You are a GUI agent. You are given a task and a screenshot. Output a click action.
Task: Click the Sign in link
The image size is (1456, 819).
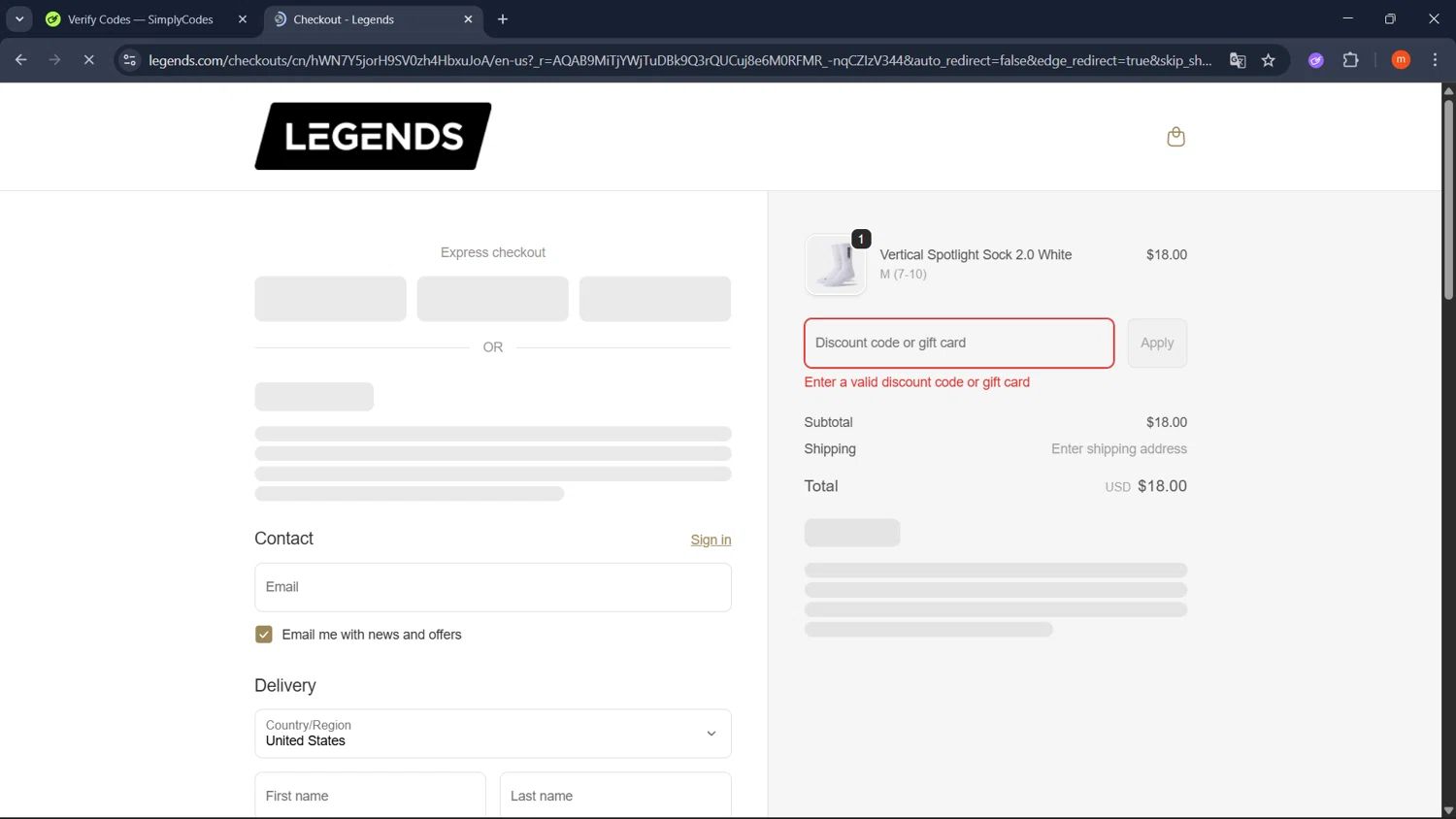click(x=711, y=540)
